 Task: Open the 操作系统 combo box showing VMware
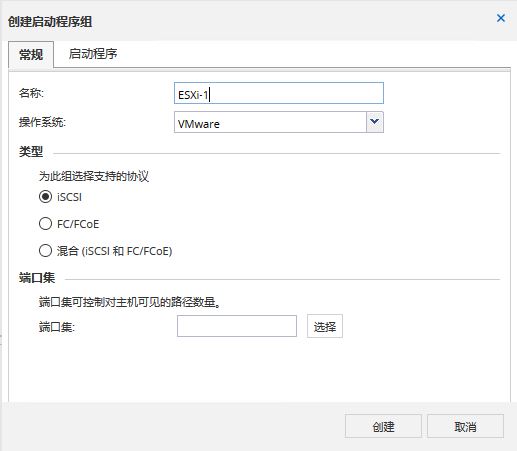(279, 122)
